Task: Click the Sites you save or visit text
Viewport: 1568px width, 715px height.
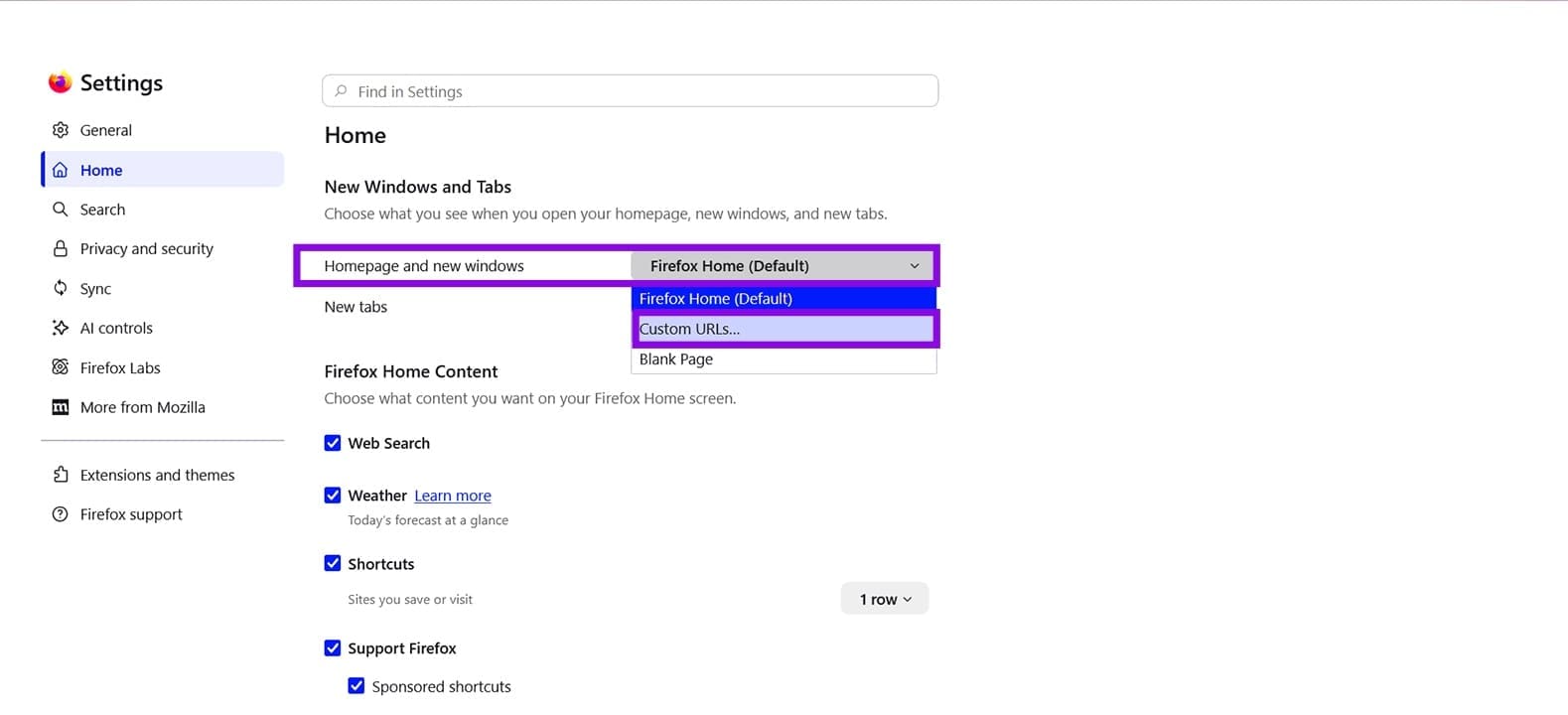Action: click(410, 600)
